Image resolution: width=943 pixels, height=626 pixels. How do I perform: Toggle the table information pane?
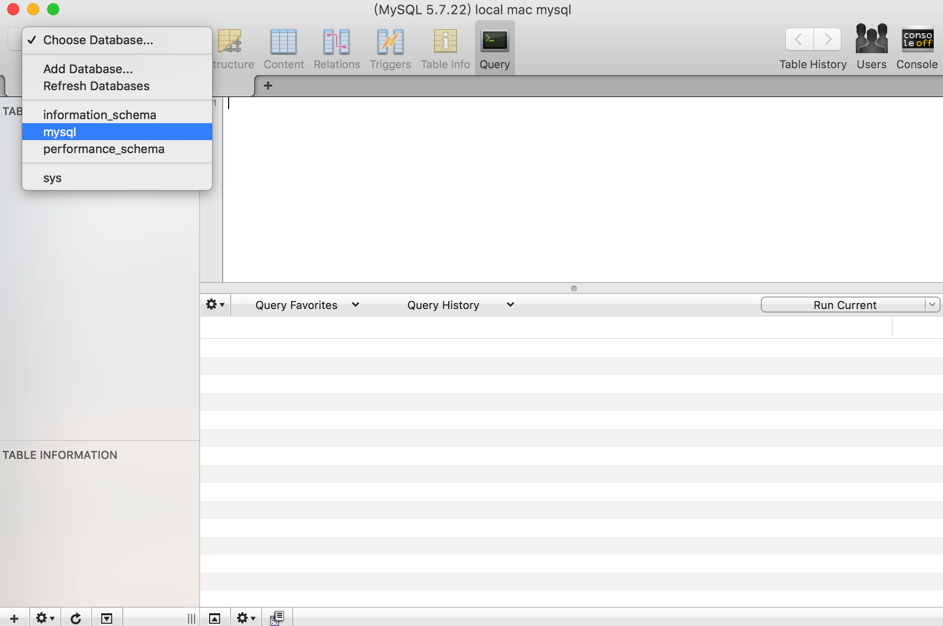(x=106, y=618)
